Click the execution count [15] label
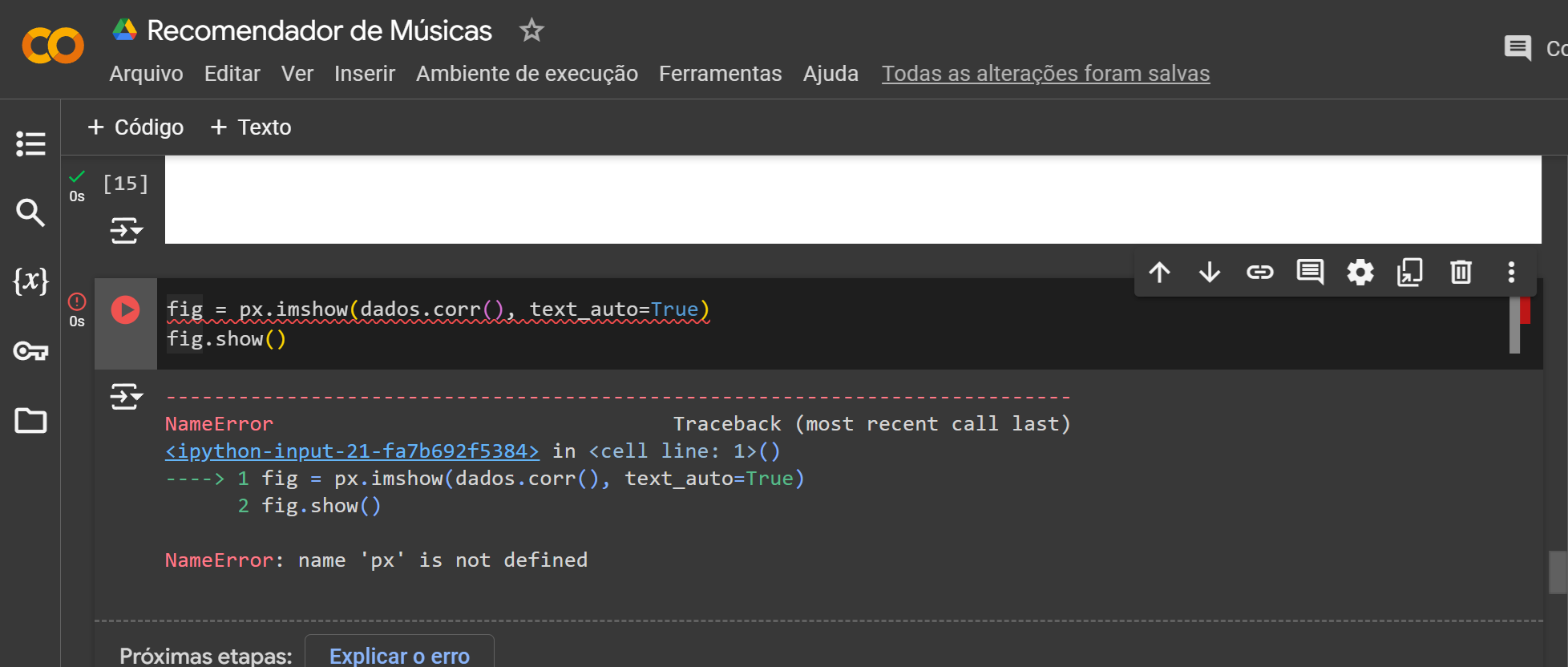Screen dimensions: 1568x667 126,184
